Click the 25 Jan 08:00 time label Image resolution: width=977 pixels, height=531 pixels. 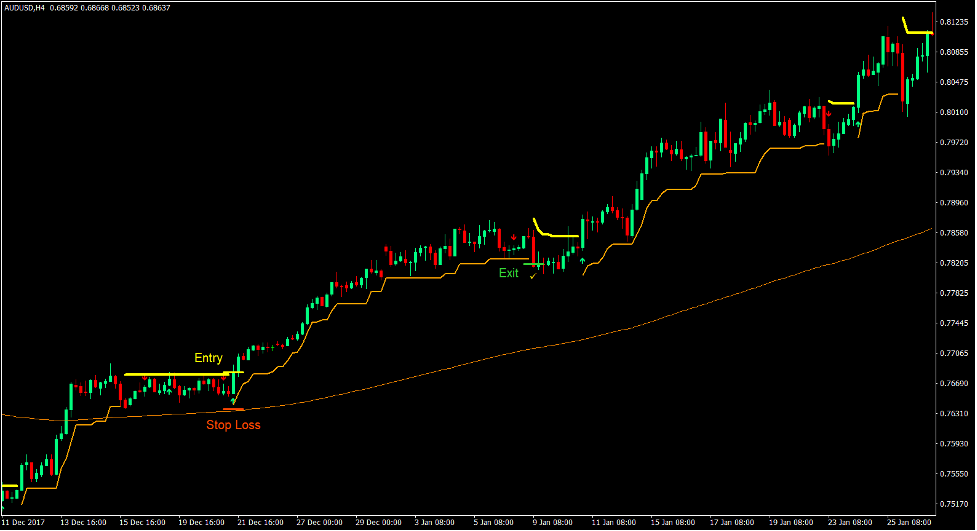(909, 523)
